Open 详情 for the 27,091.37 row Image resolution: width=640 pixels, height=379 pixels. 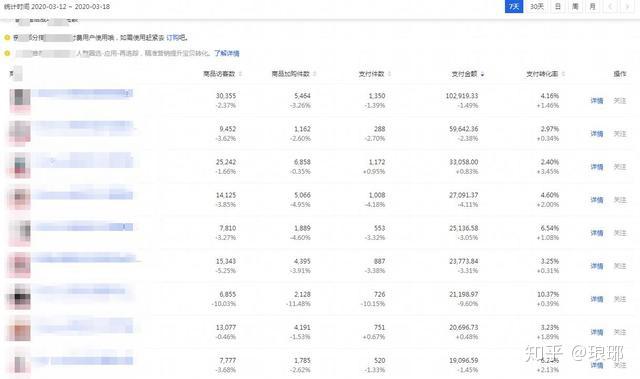(x=597, y=199)
